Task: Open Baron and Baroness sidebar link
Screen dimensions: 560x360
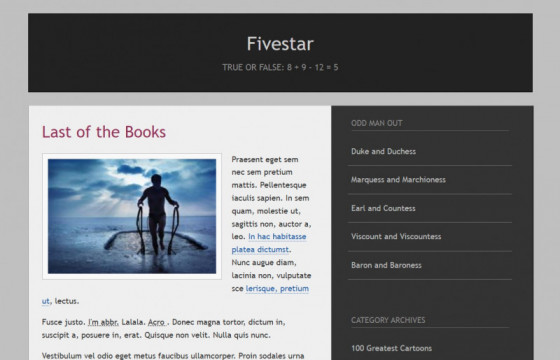Action: point(386,265)
